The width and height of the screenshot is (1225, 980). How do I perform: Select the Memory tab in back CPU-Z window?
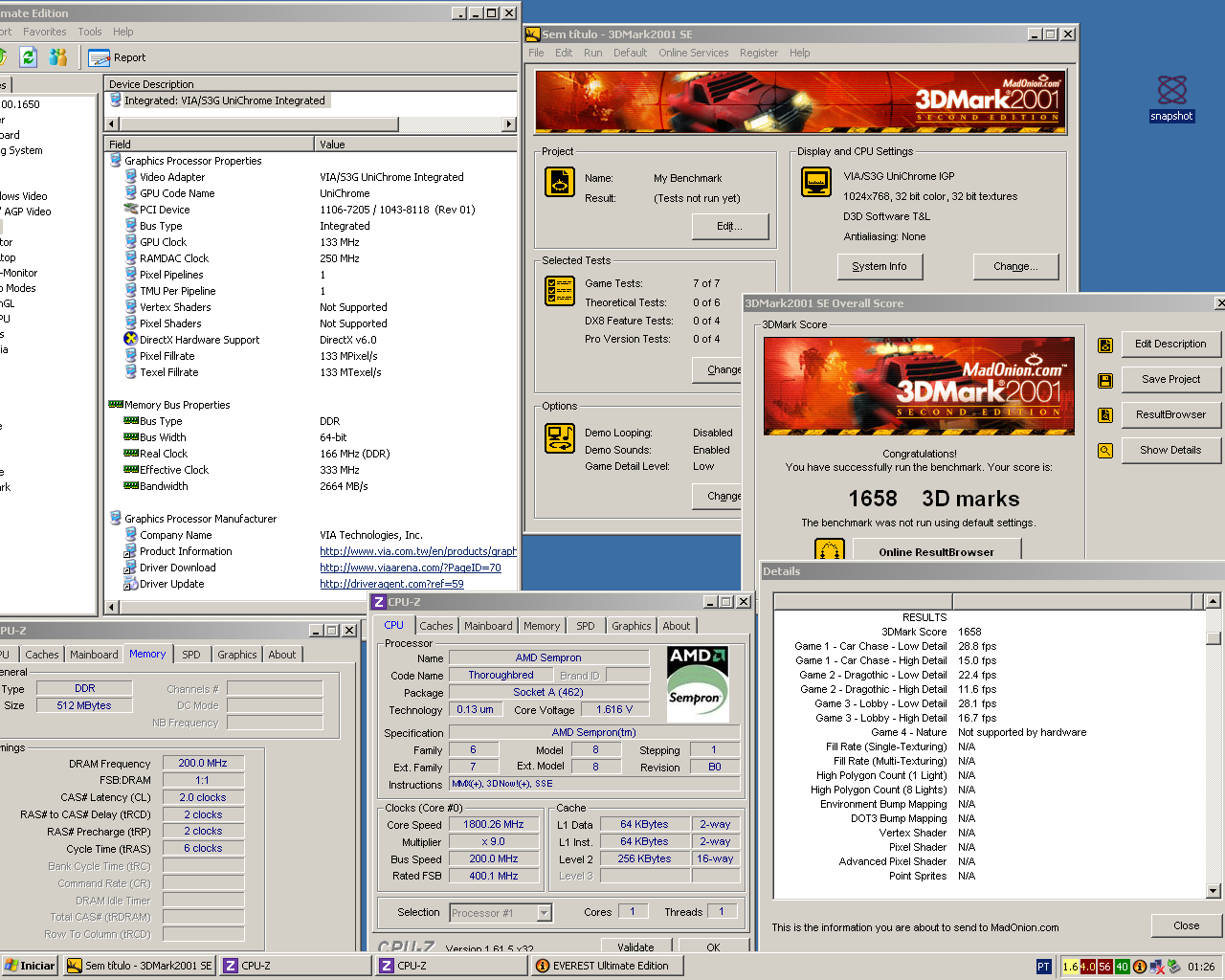(x=147, y=654)
